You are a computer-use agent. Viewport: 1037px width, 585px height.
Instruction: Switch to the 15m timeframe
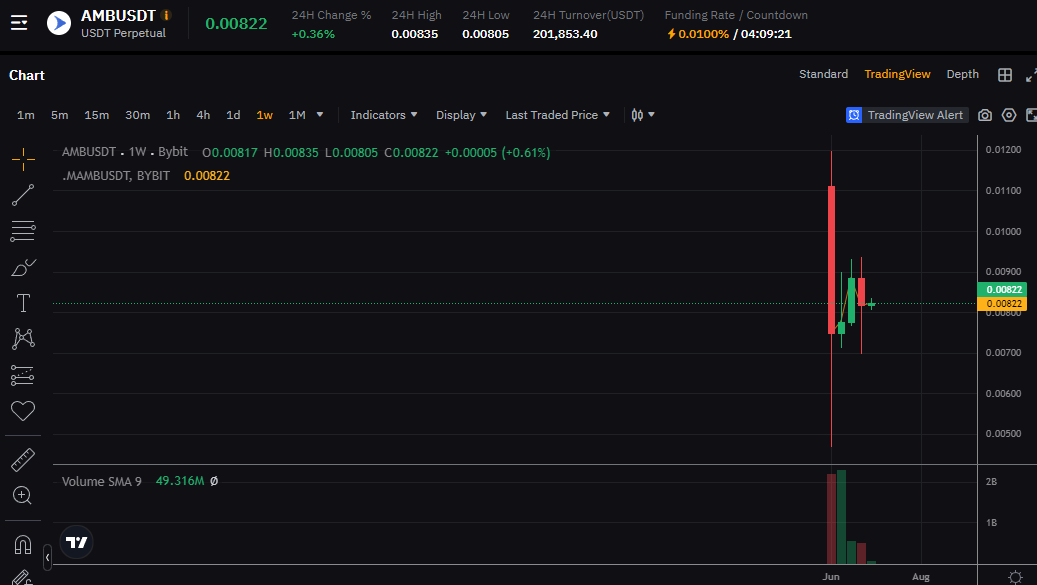[x=97, y=115]
